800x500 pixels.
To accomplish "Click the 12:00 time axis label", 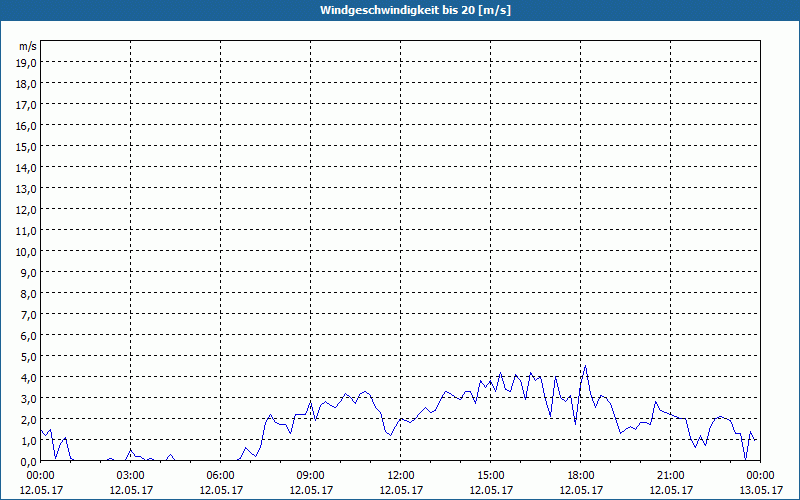I will pyautogui.click(x=401, y=476).
